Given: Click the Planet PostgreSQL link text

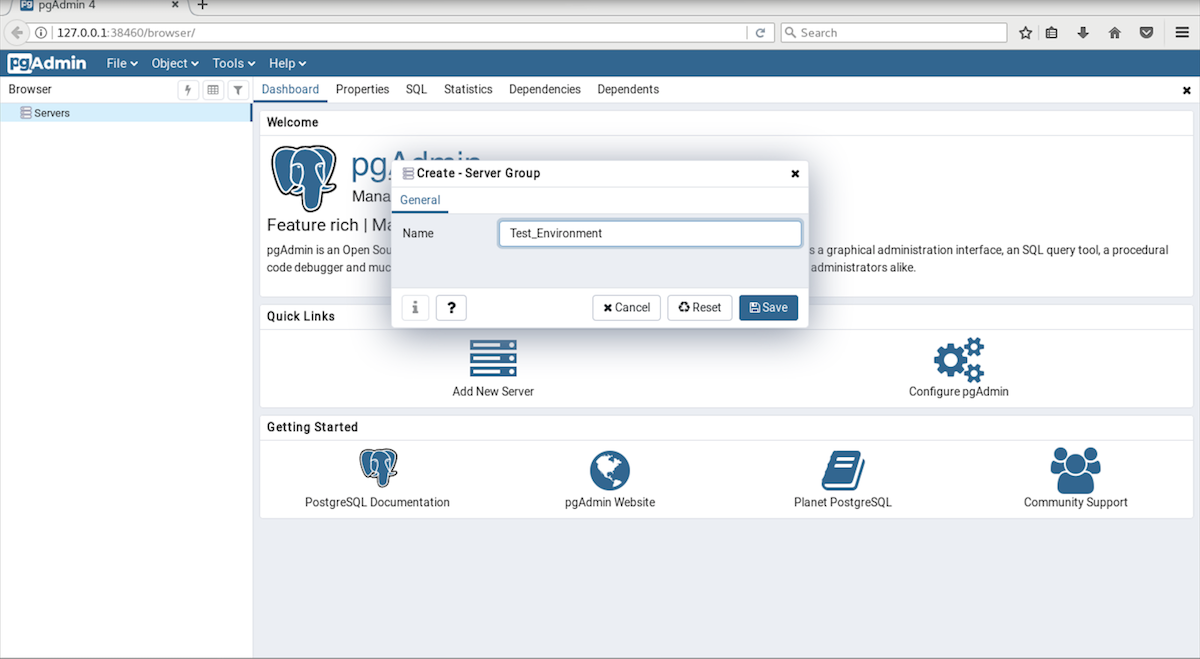Looking at the screenshot, I should (x=843, y=502).
